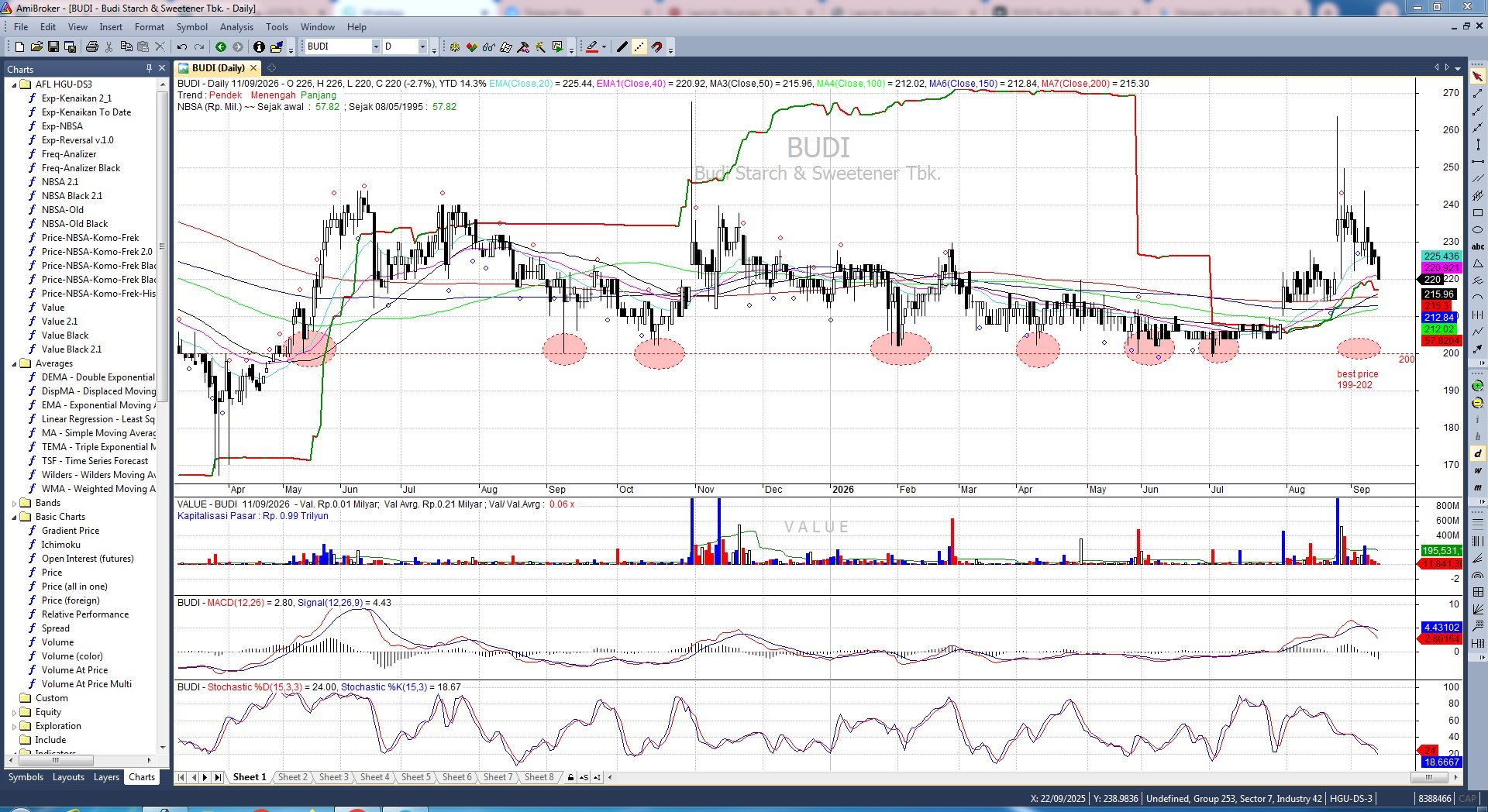Screen dimensions: 1488x812
Task: Open the interval D dropdown
Action: point(422,47)
